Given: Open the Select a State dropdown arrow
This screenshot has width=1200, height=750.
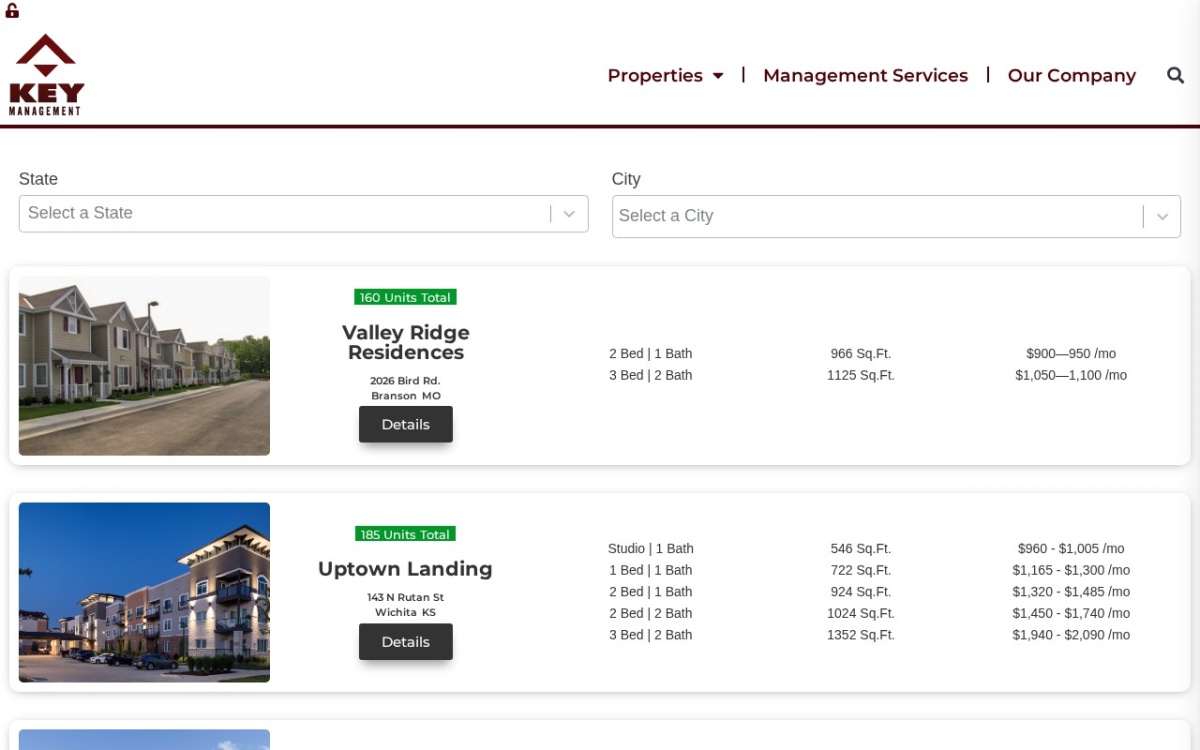Looking at the screenshot, I should [569, 214].
